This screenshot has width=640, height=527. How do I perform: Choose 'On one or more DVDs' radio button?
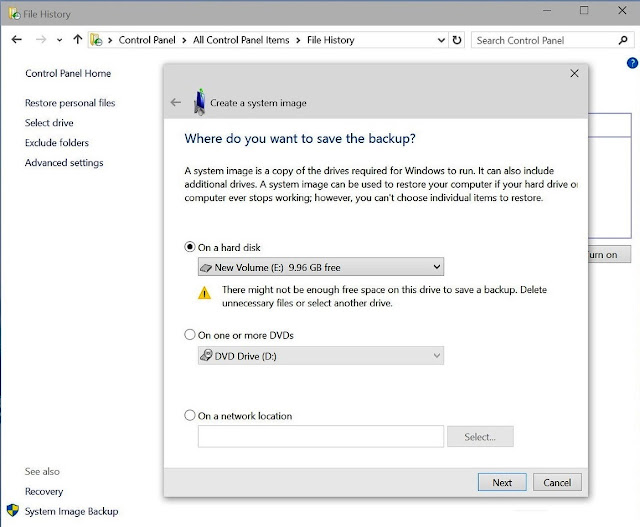pos(191,335)
